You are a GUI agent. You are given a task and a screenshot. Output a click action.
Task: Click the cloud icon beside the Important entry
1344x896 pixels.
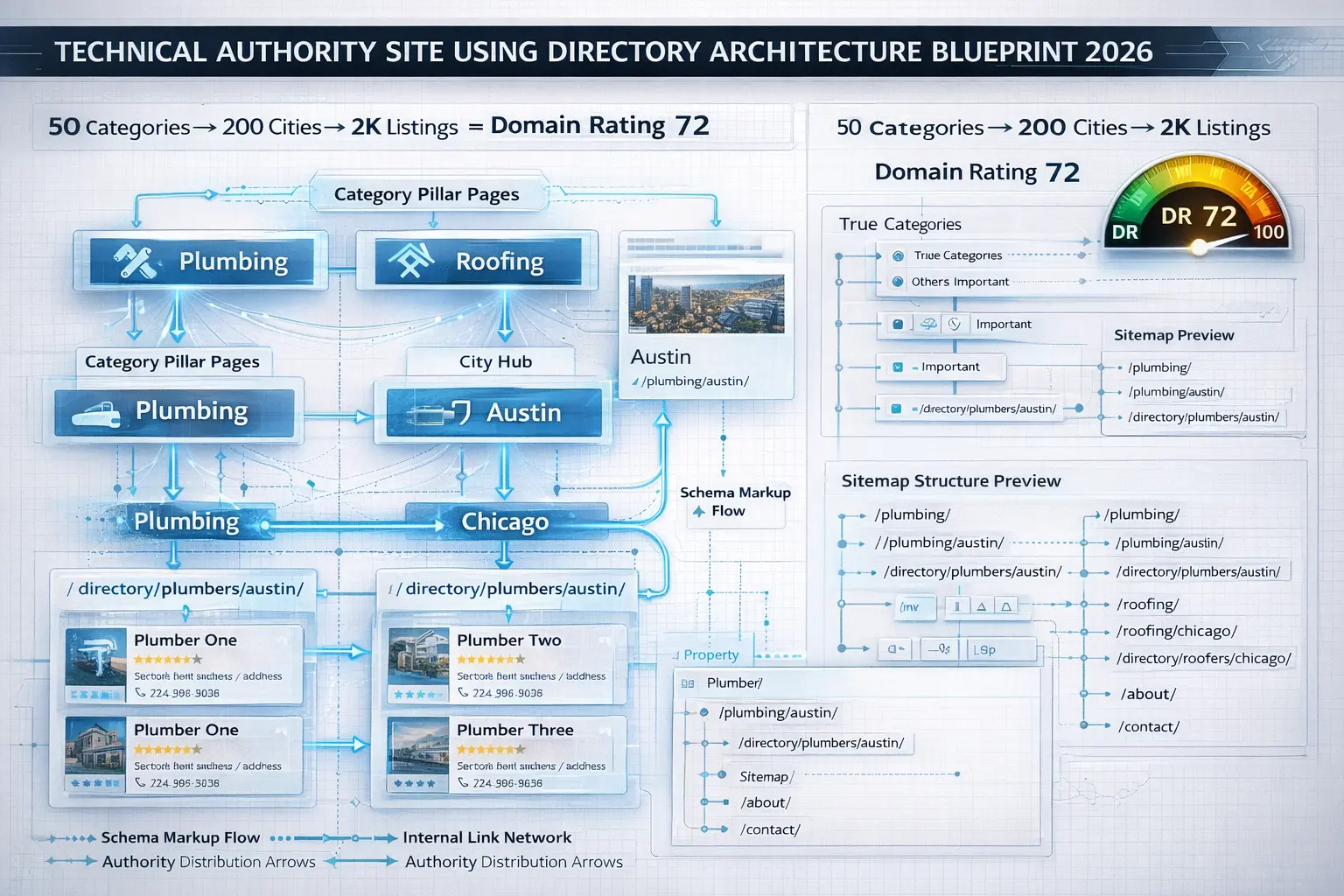[x=927, y=323]
